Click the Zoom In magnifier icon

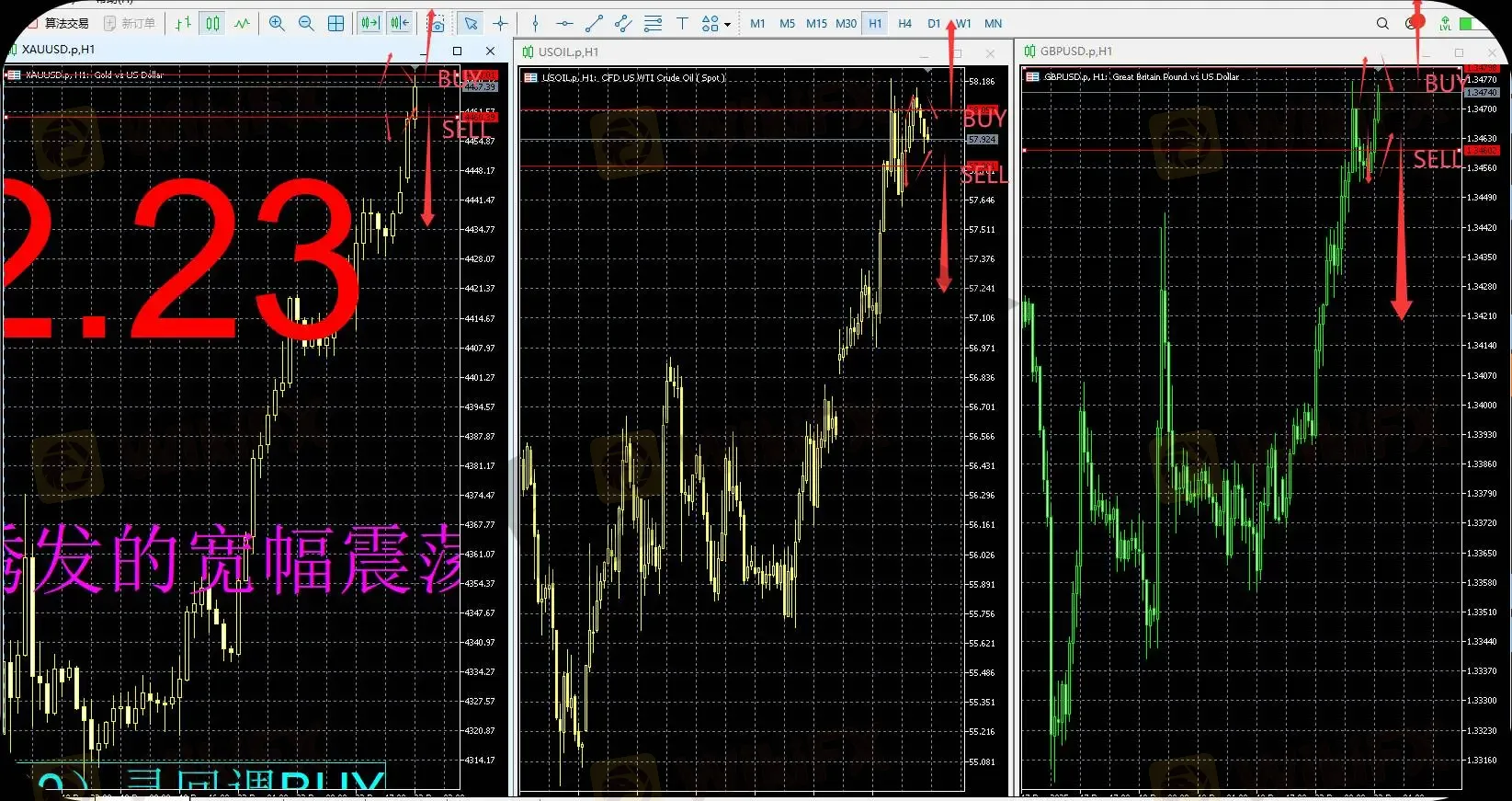tap(277, 24)
